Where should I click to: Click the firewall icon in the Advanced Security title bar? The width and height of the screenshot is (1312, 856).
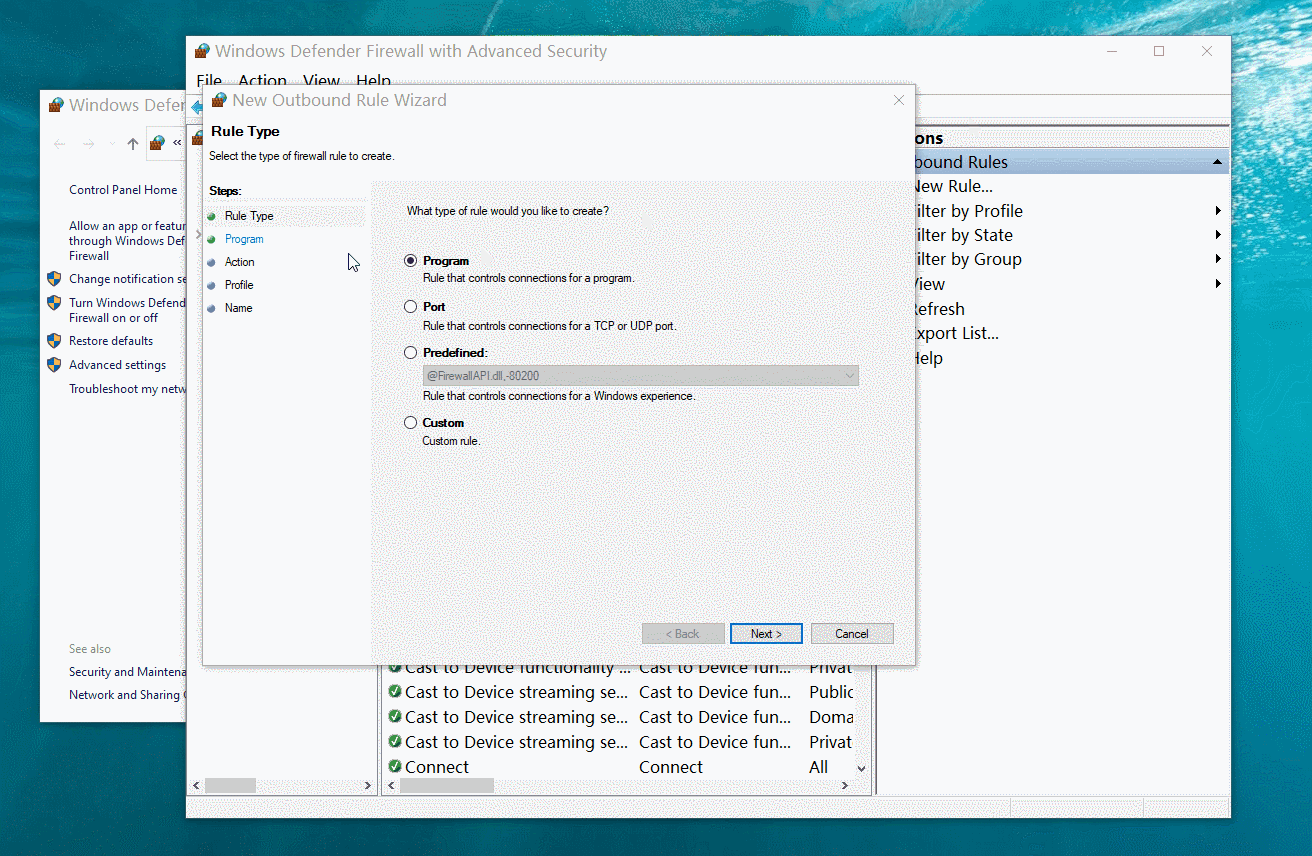[x=202, y=51]
